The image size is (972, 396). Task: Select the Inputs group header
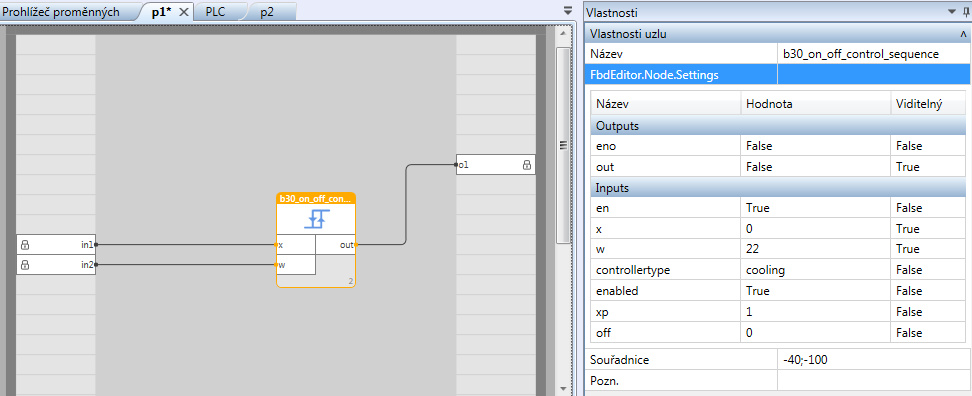pos(778,187)
